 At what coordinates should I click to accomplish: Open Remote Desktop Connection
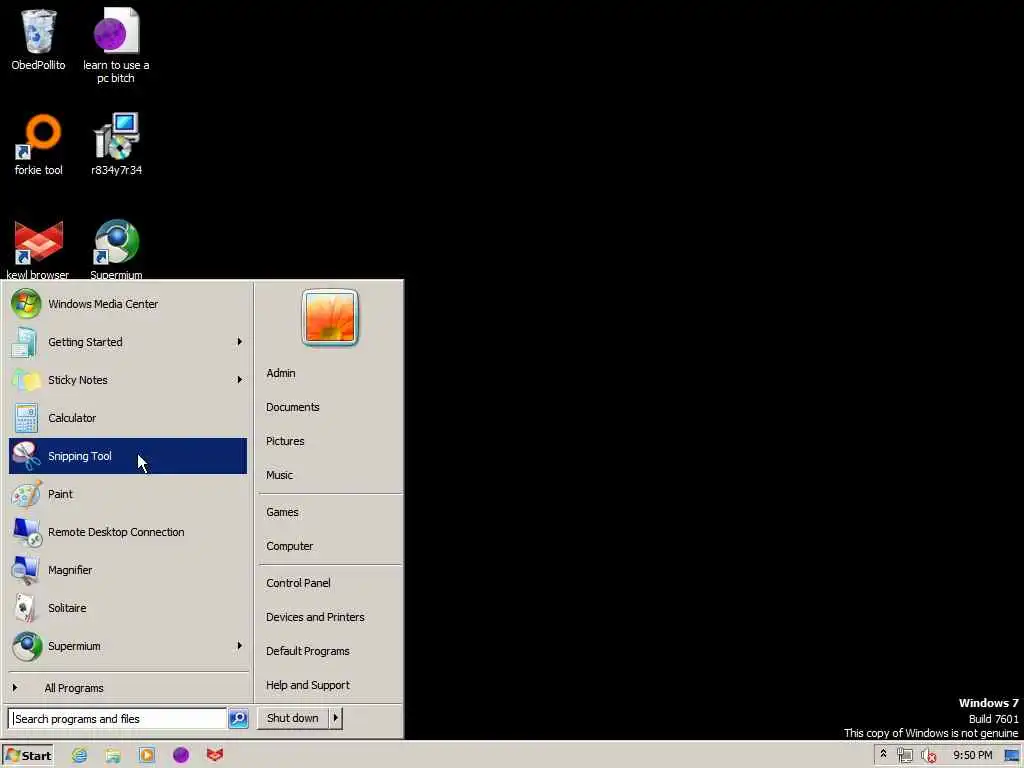tap(128, 532)
